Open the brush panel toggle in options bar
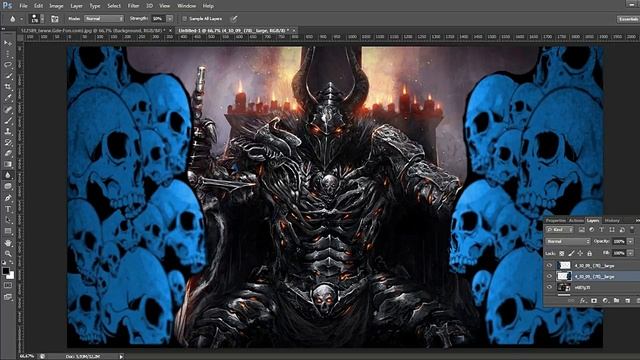 55,19
